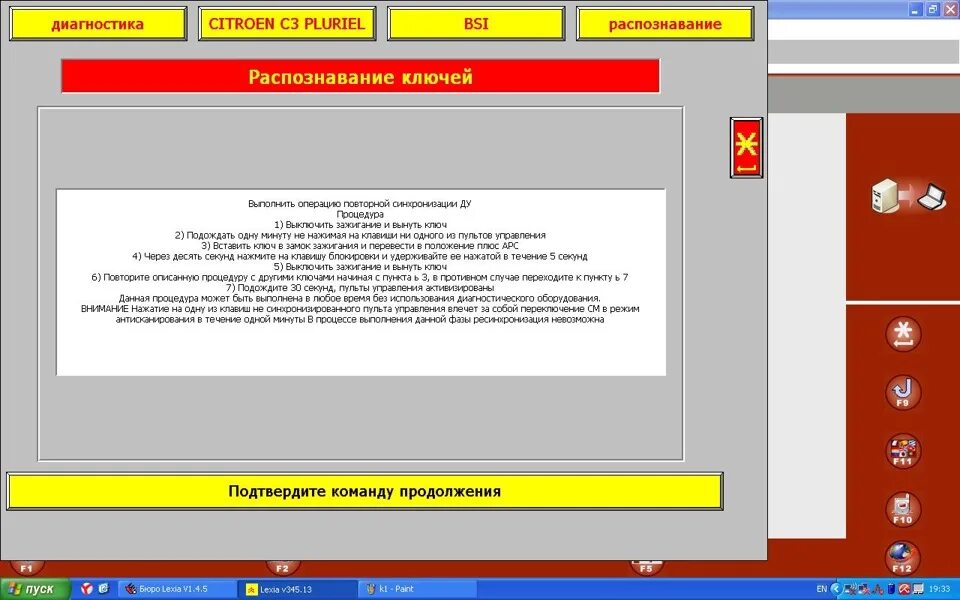Click line '4) Через десять секунд нажмите'
Image resolution: width=960 pixels, height=600 pixels.
pyautogui.click(x=360, y=257)
